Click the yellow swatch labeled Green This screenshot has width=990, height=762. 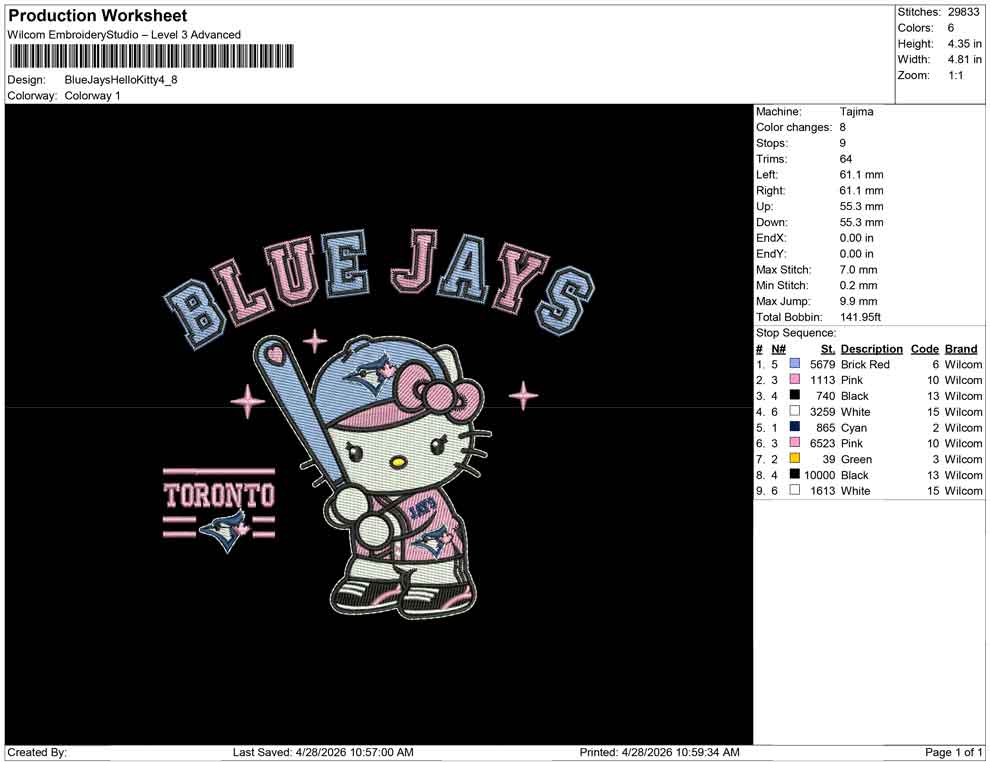[x=795, y=458]
